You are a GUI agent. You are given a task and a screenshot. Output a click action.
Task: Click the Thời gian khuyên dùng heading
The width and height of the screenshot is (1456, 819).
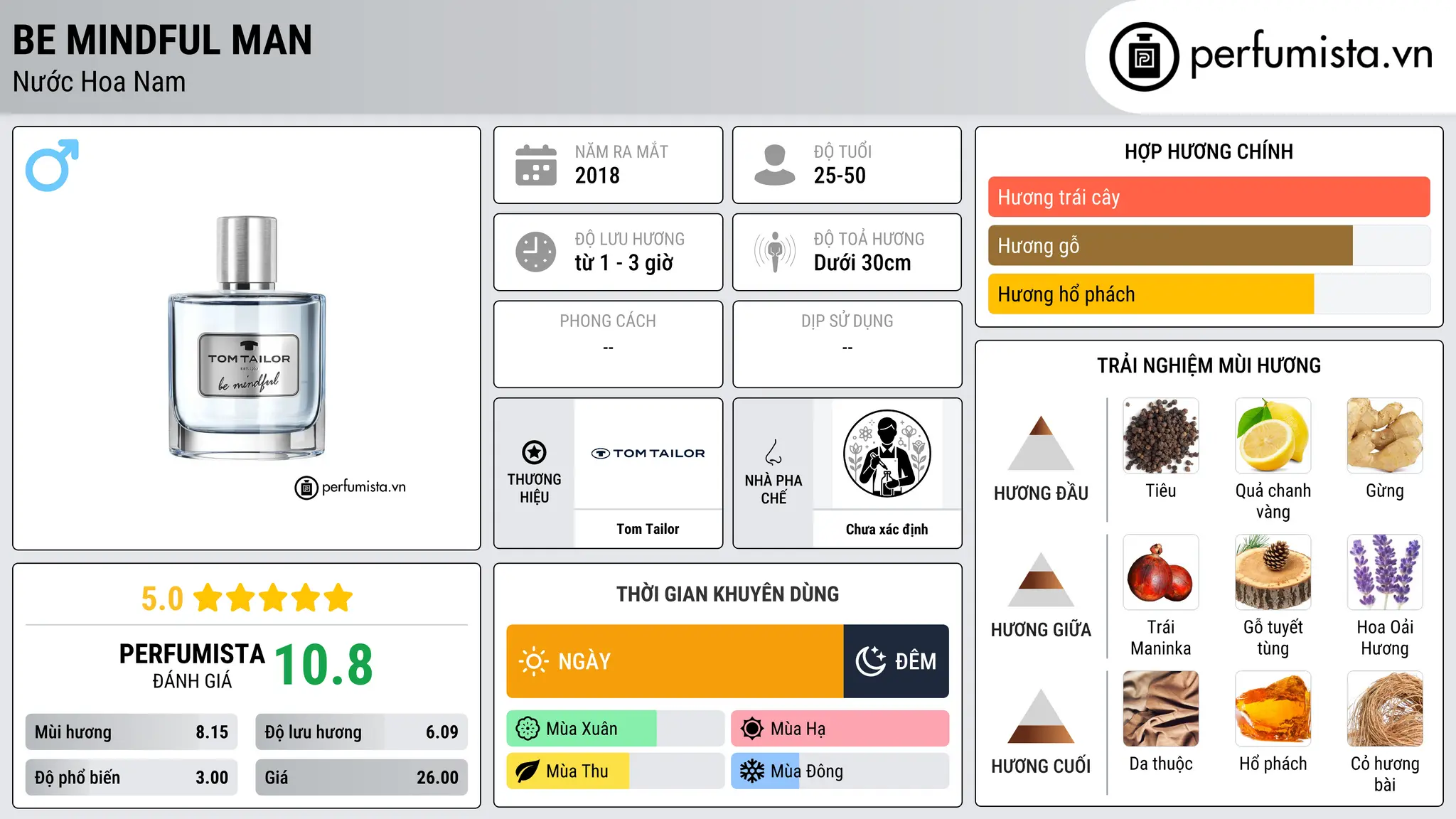[x=727, y=594]
